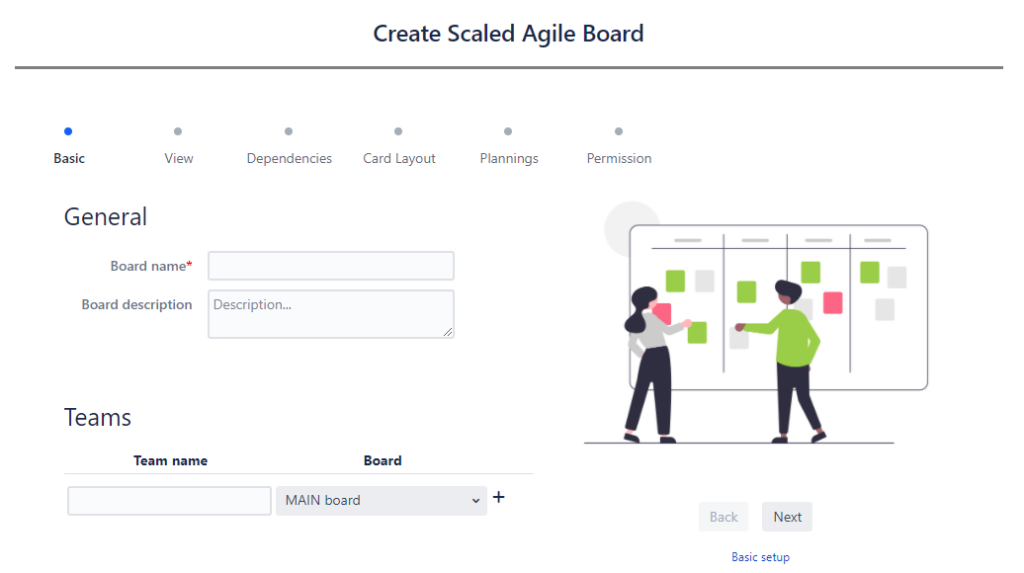Screen dimensions: 1024x573
Task: Switch to the View step label
Action: click(x=179, y=158)
